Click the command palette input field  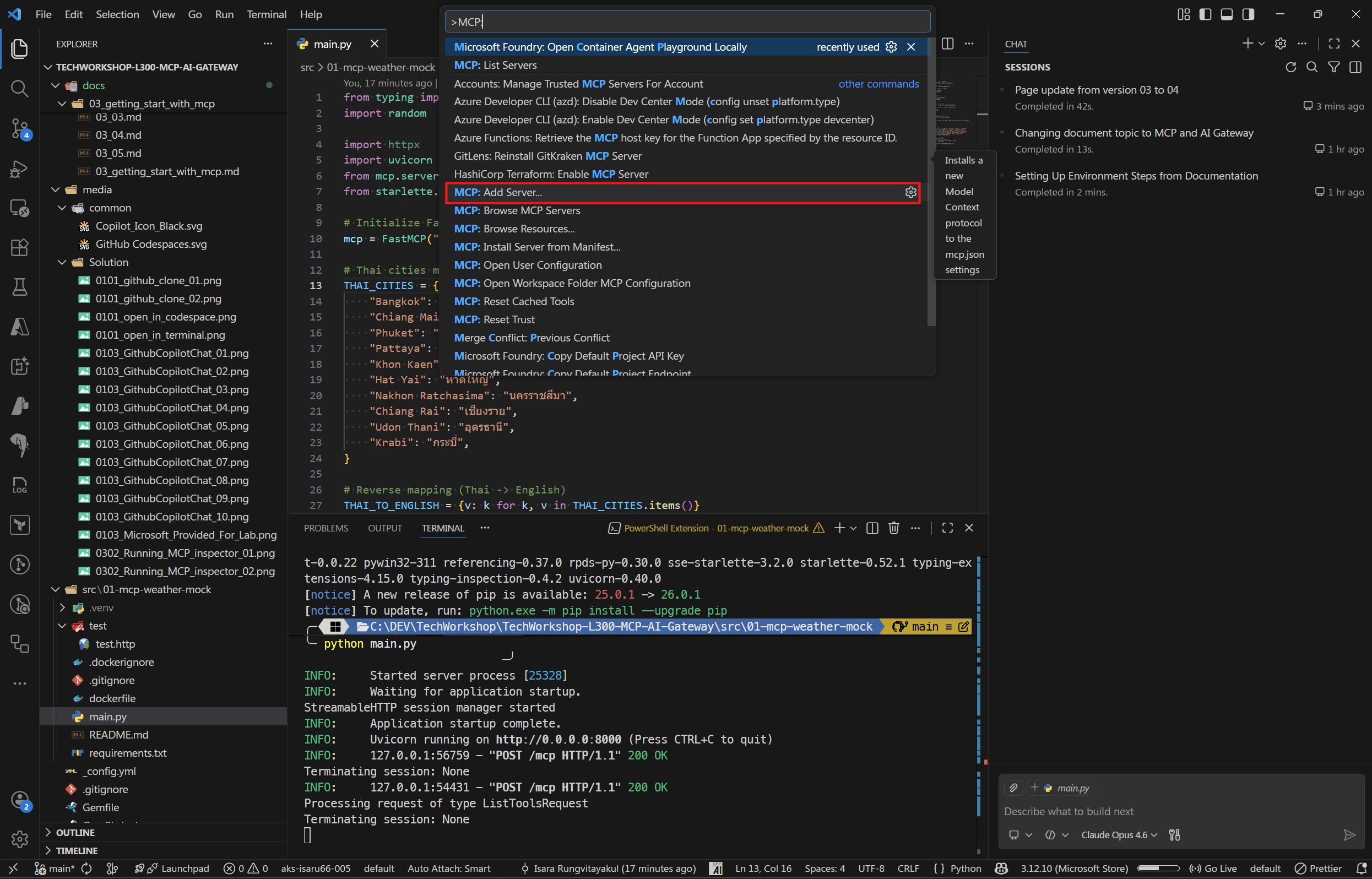688,21
